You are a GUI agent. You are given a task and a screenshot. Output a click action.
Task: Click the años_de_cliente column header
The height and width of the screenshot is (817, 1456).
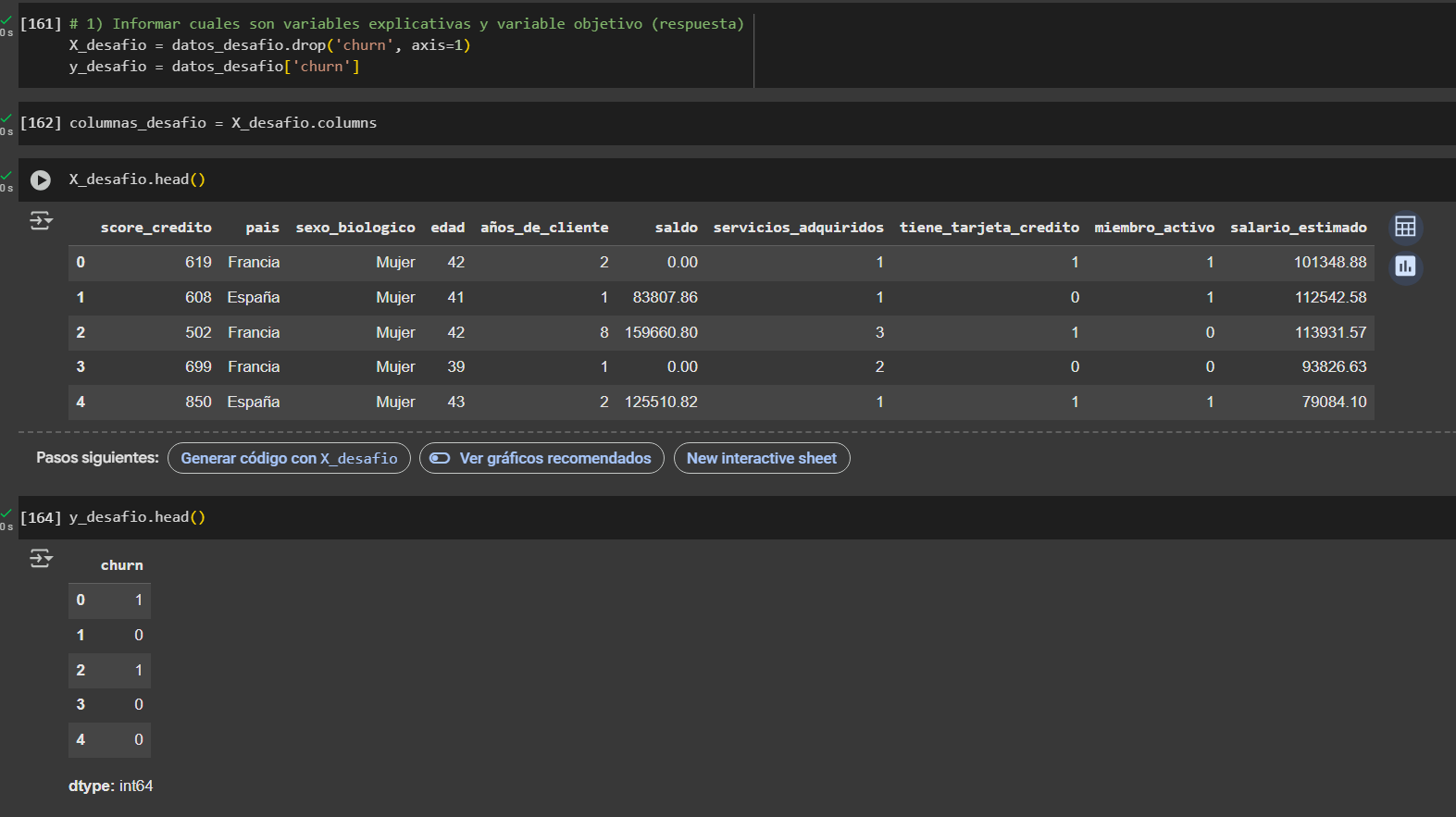tap(544, 228)
